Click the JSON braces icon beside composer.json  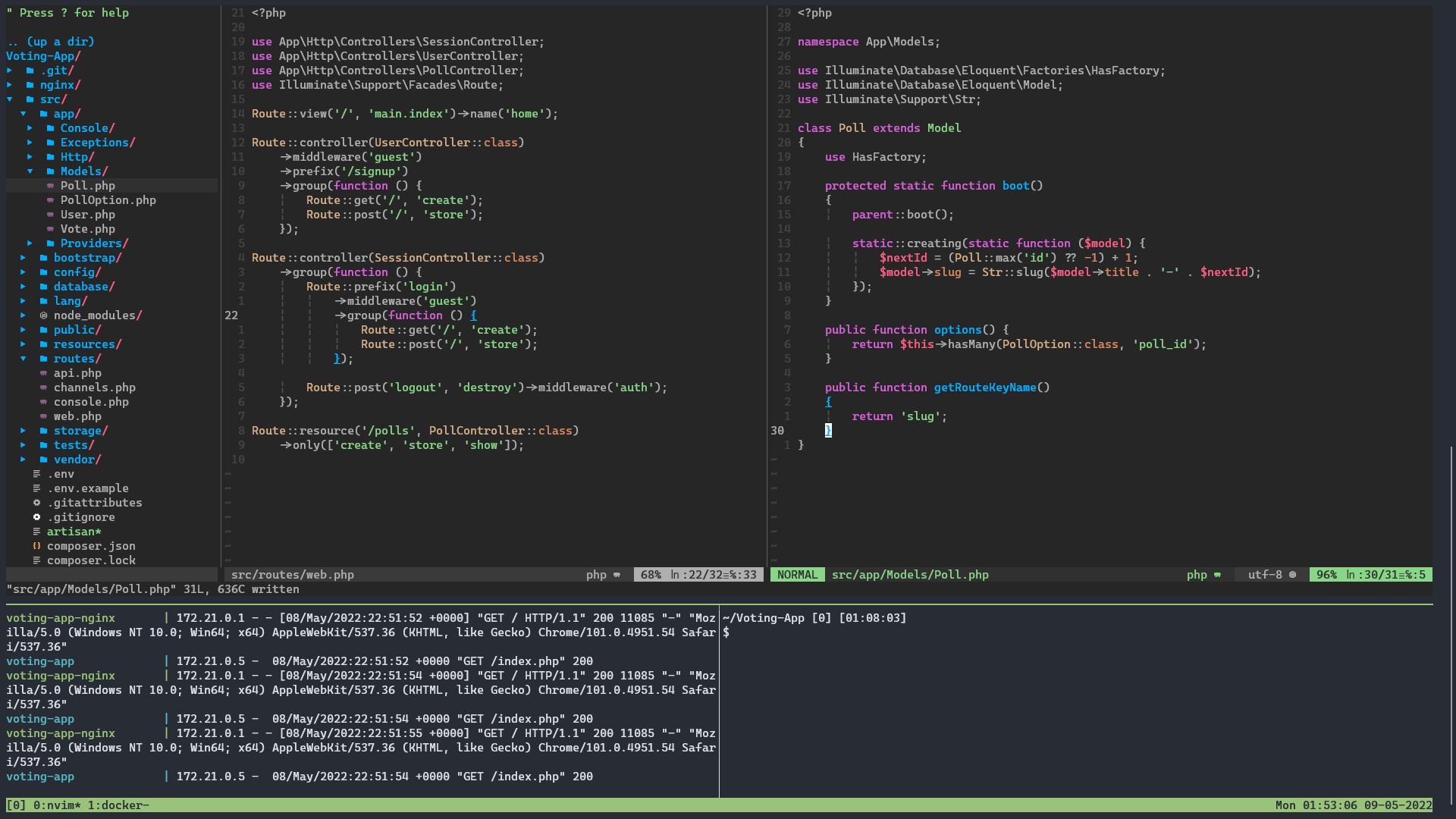(x=36, y=546)
